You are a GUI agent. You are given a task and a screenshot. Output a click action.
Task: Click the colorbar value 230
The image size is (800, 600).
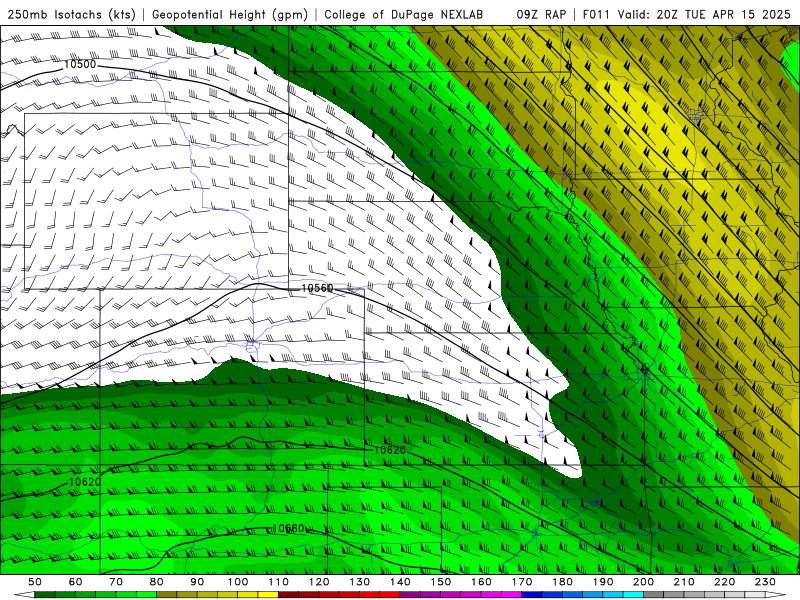[765, 582]
